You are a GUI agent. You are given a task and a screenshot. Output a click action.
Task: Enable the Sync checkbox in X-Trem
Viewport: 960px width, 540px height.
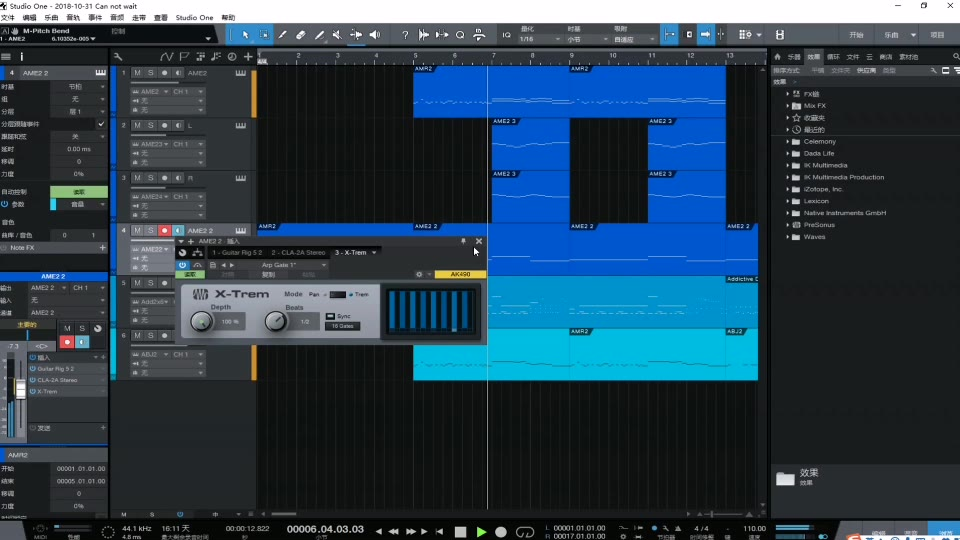(x=331, y=316)
